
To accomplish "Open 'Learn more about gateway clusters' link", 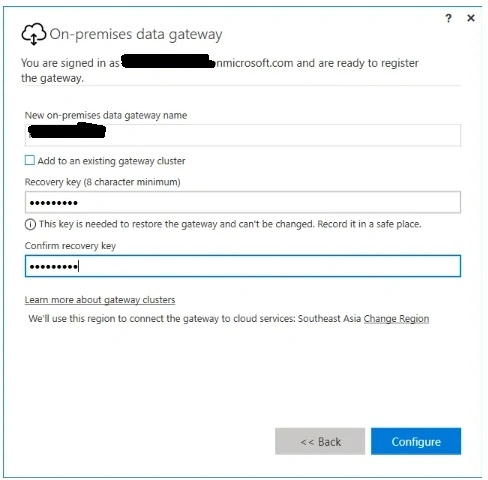I will pos(100,300).
